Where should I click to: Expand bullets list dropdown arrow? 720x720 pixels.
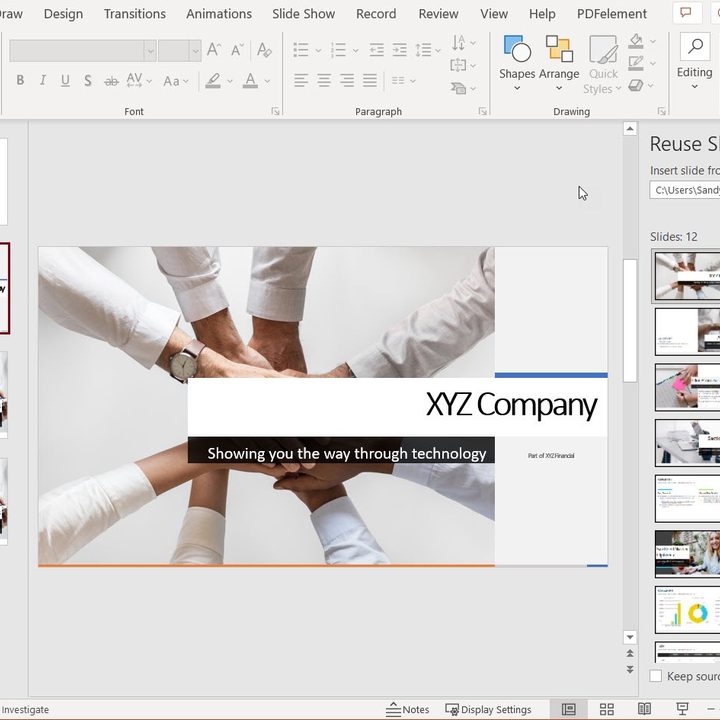[318, 50]
